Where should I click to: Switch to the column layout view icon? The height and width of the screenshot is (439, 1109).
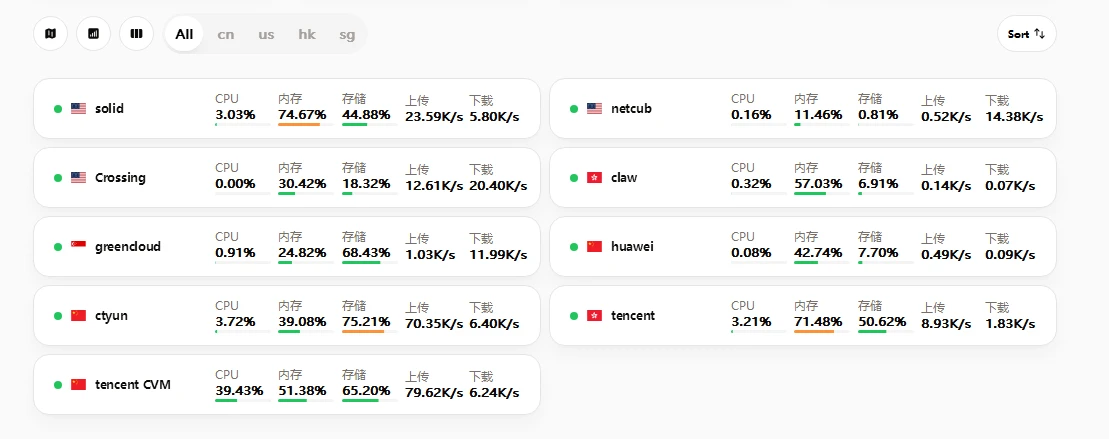[x=136, y=34]
